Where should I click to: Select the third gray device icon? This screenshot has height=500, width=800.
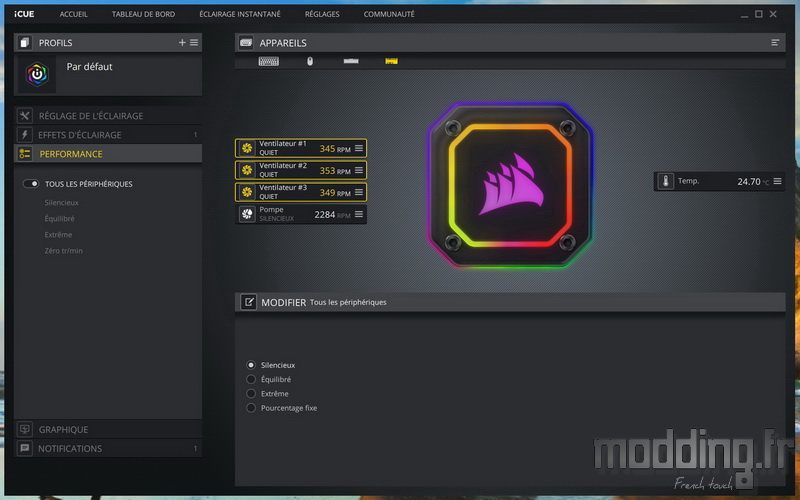351,61
